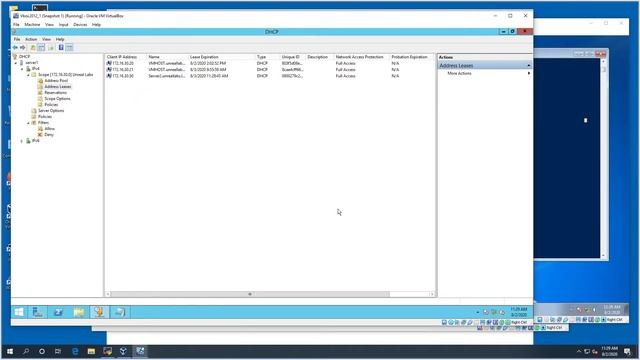Click the blue Help toolbar icon
The height and width of the screenshot is (360, 640).
coord(61,48)
